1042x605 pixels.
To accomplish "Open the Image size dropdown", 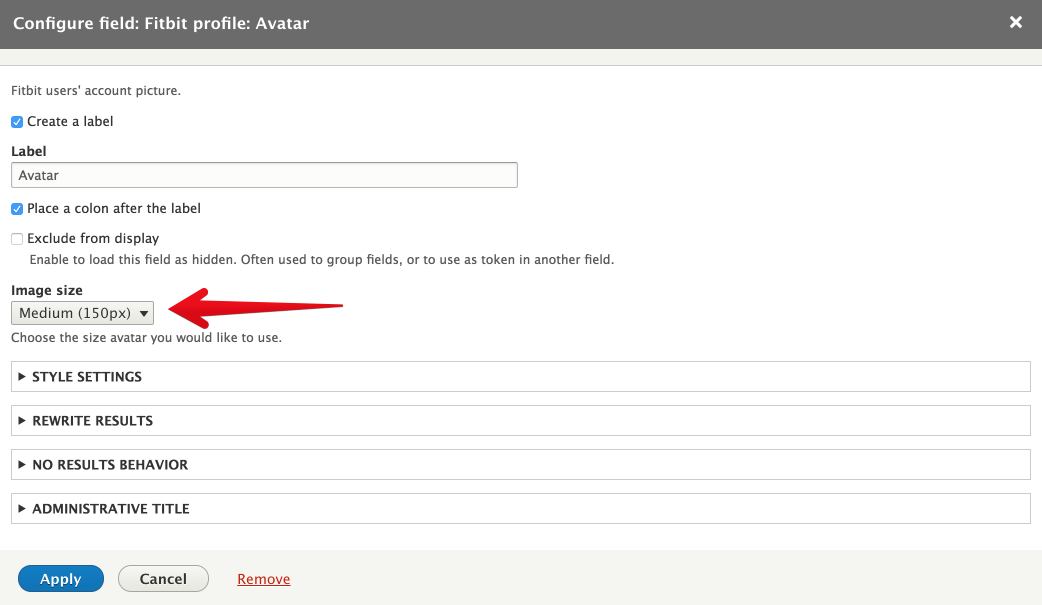I will tap(82, 313).
